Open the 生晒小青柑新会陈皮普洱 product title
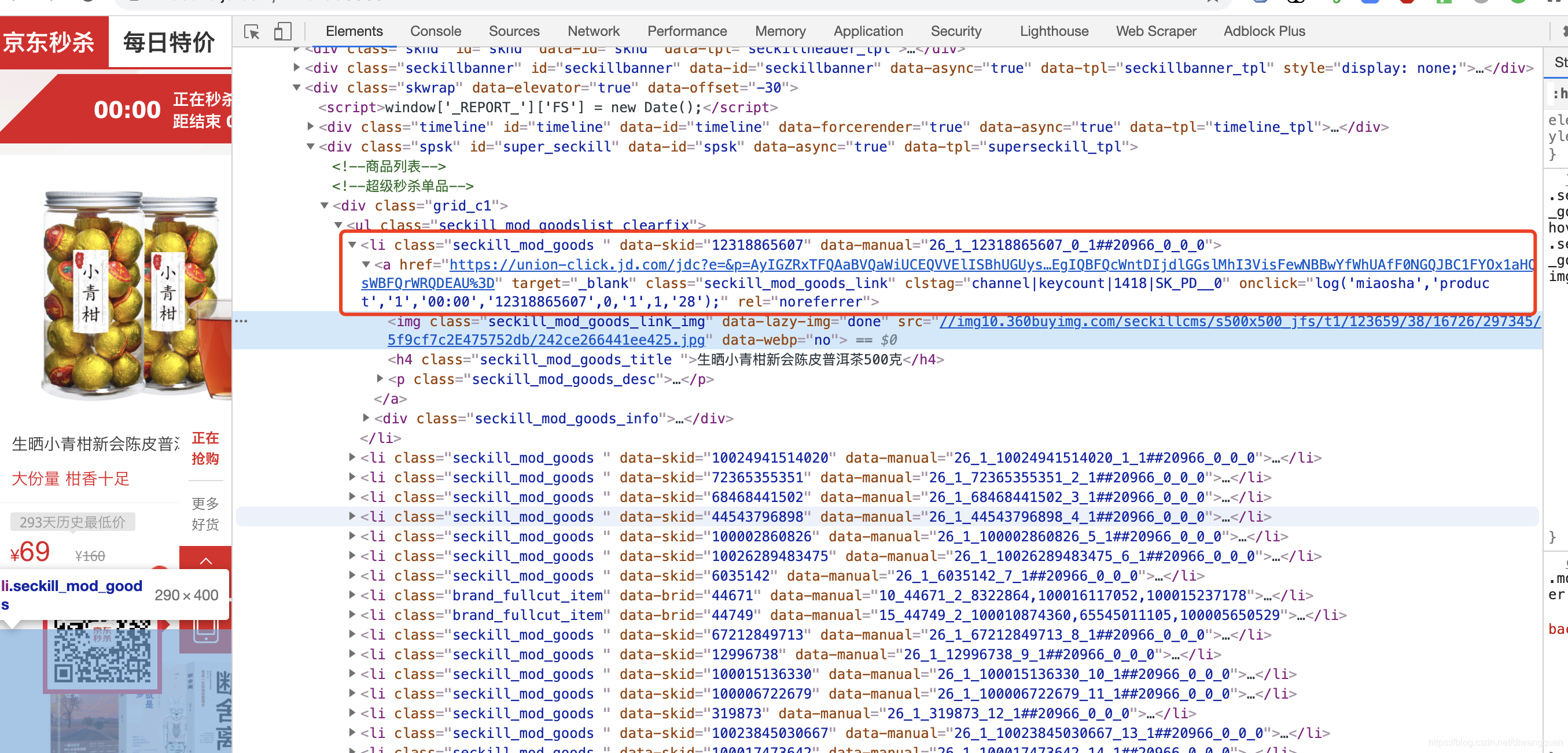 [x=96, y=444]
